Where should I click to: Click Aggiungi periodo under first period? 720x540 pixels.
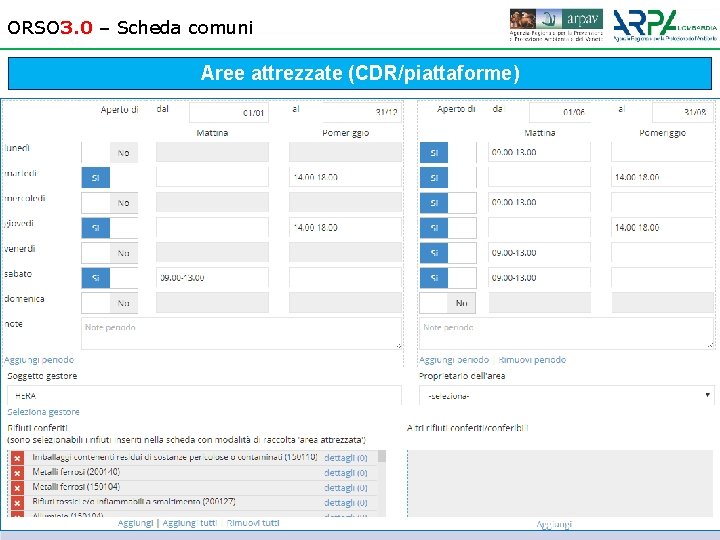[39, 360]
